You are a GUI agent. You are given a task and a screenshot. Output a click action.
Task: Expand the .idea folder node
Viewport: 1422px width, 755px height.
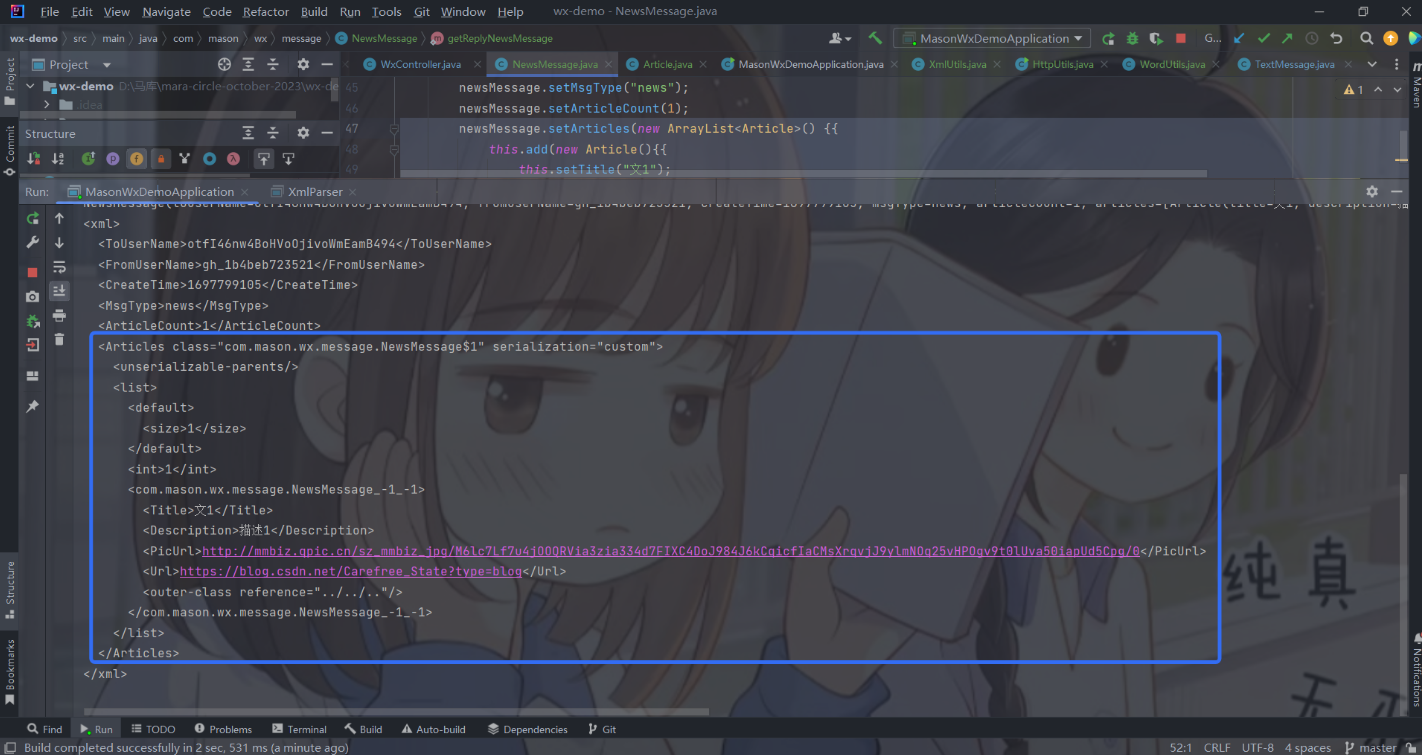point(47,104)
